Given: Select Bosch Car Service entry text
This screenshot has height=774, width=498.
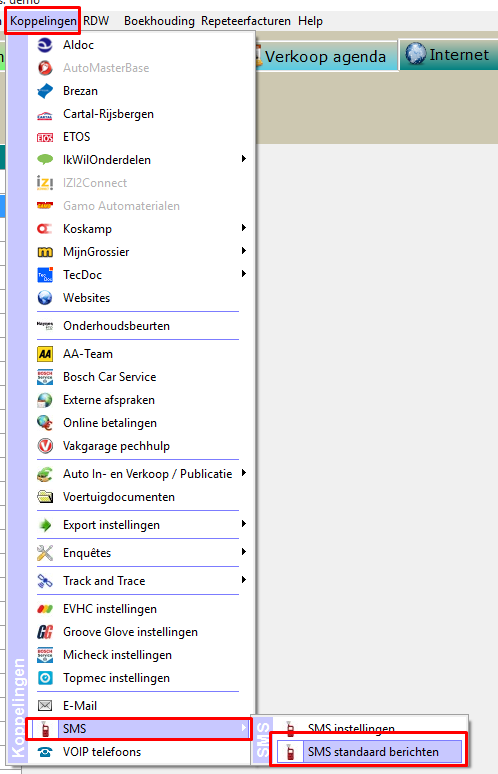Looking at the screenshot, I should 110,377.
